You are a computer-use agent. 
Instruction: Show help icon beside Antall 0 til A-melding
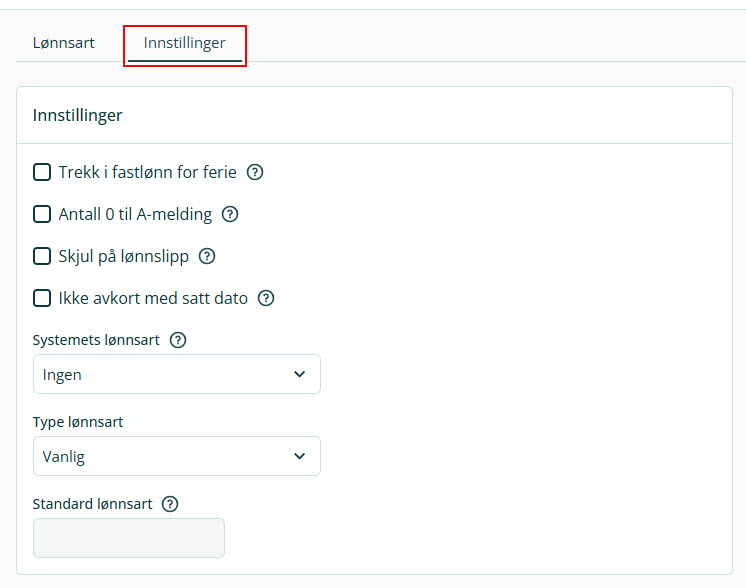[230, 214]
